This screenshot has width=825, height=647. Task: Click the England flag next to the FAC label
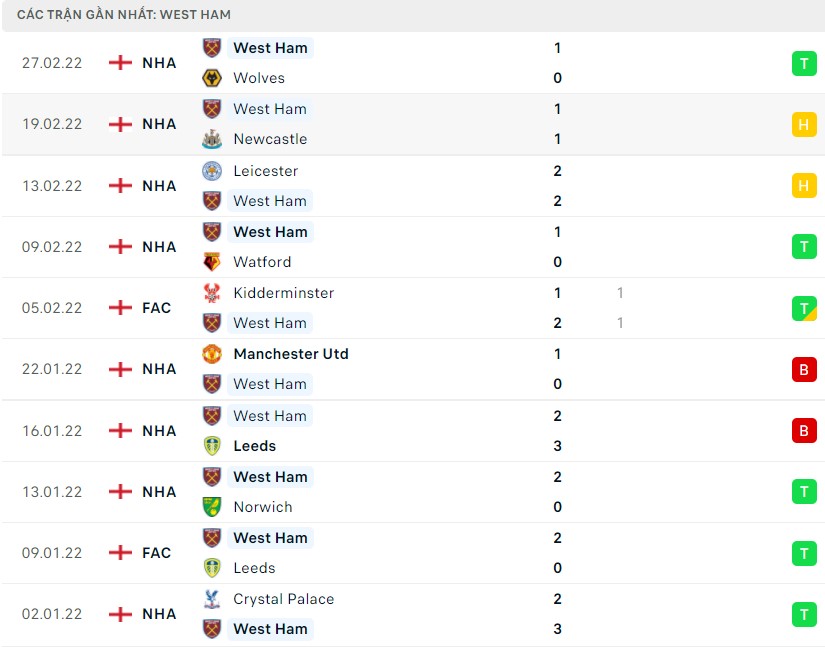pos(120,308)
